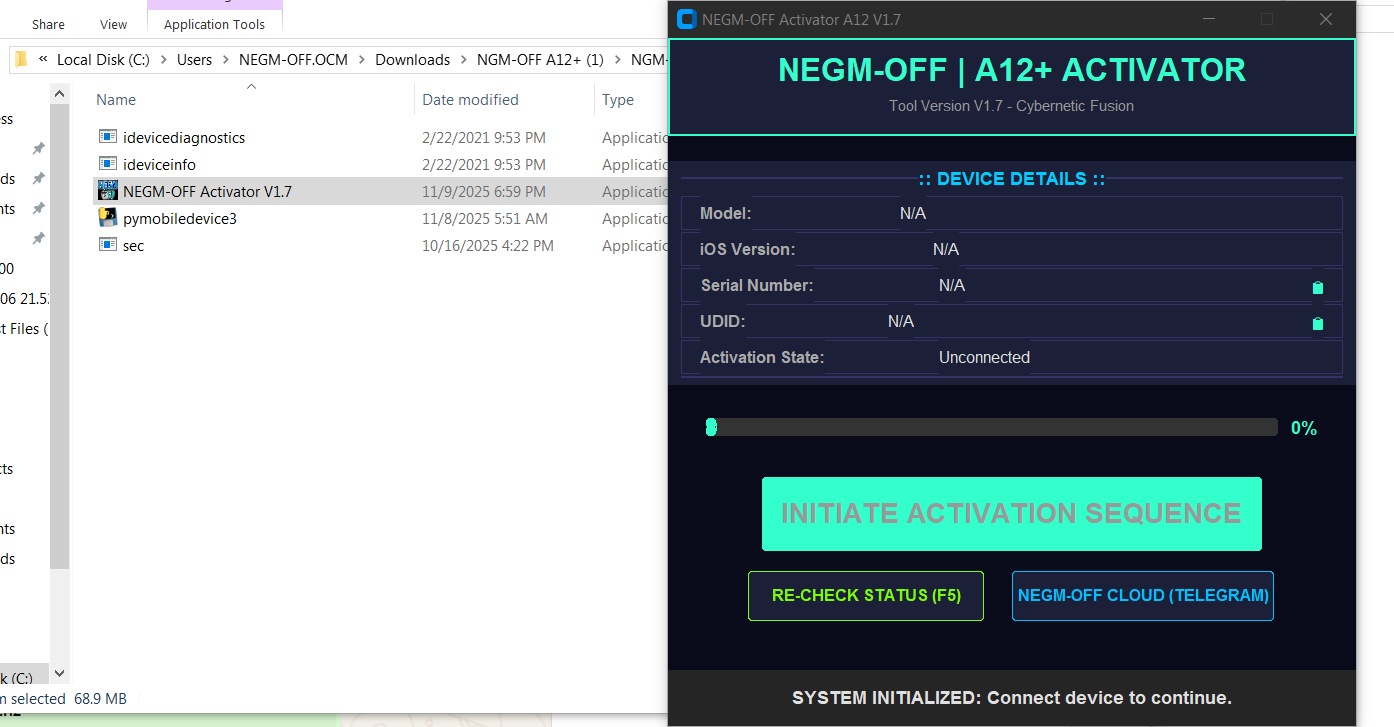Screen dimensions: 1394x727
Task: Click the NEGM-OFF Activator V1.7 file icon
Action: pos(108,191)
